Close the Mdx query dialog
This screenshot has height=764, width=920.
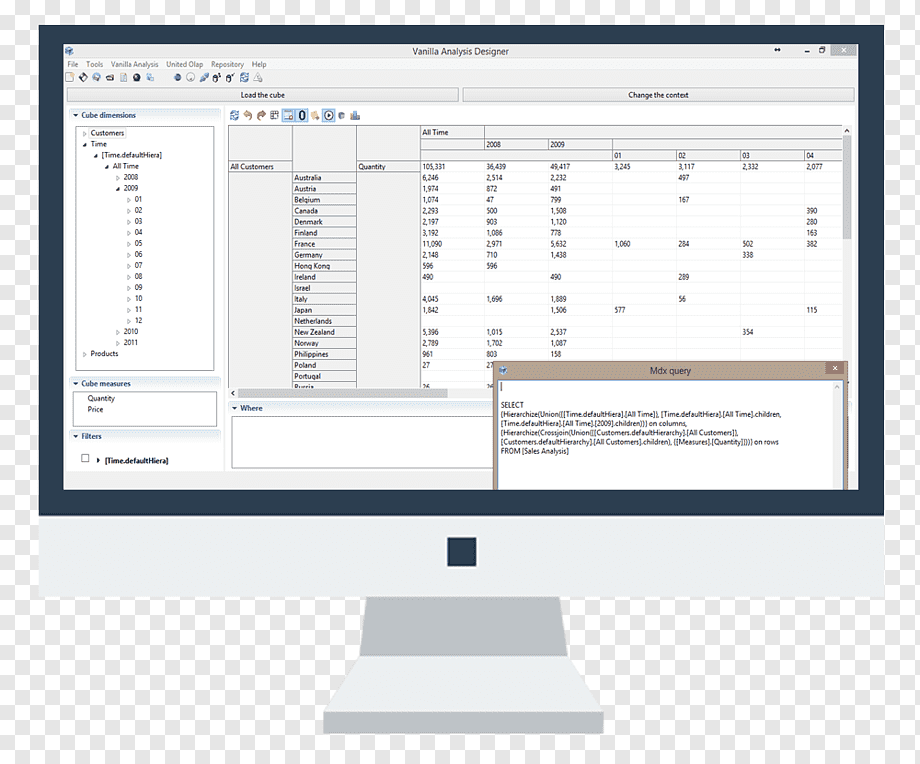[835, 368]
